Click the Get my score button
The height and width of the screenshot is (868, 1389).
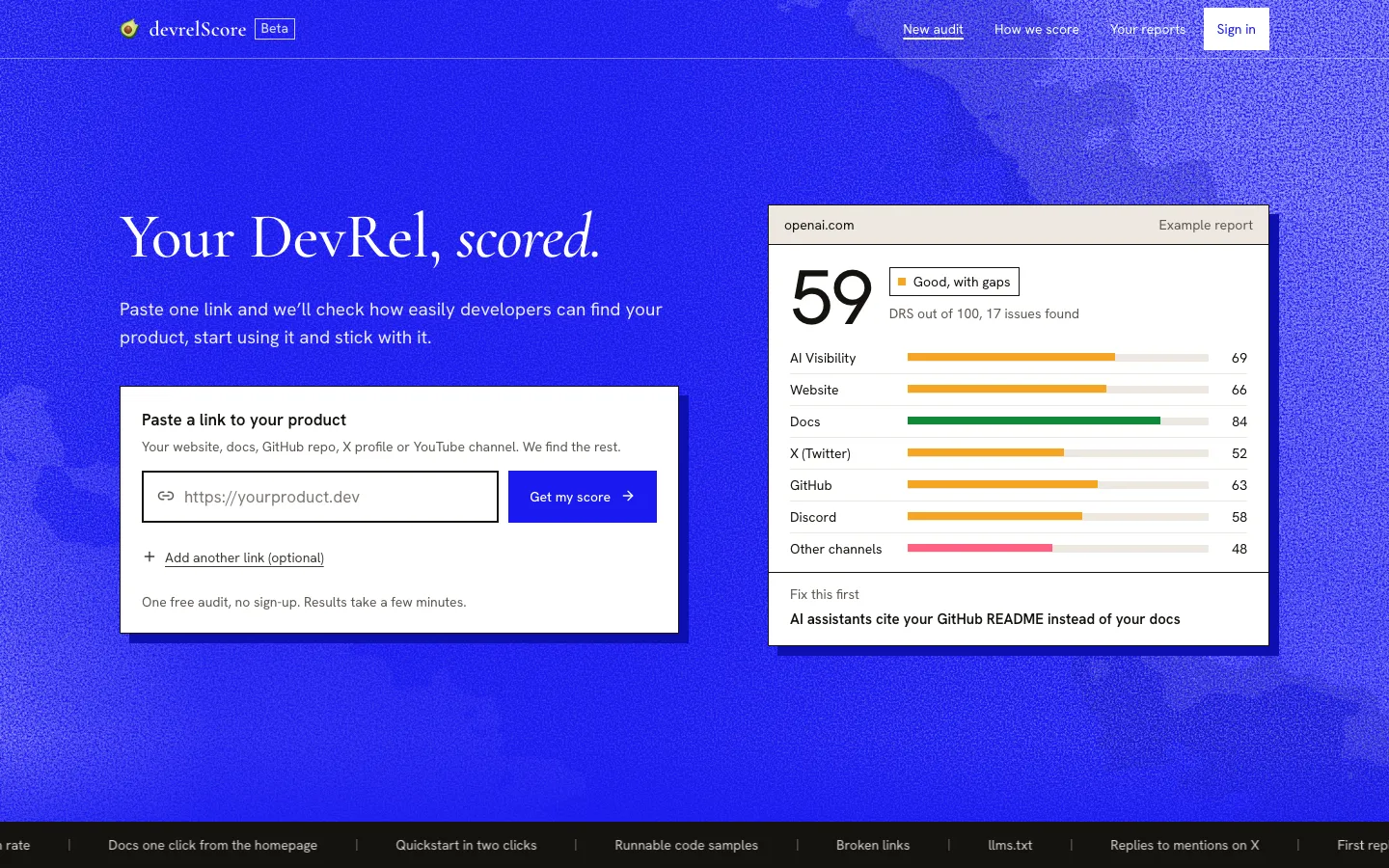pyautogui.click(x=583, y=497)
